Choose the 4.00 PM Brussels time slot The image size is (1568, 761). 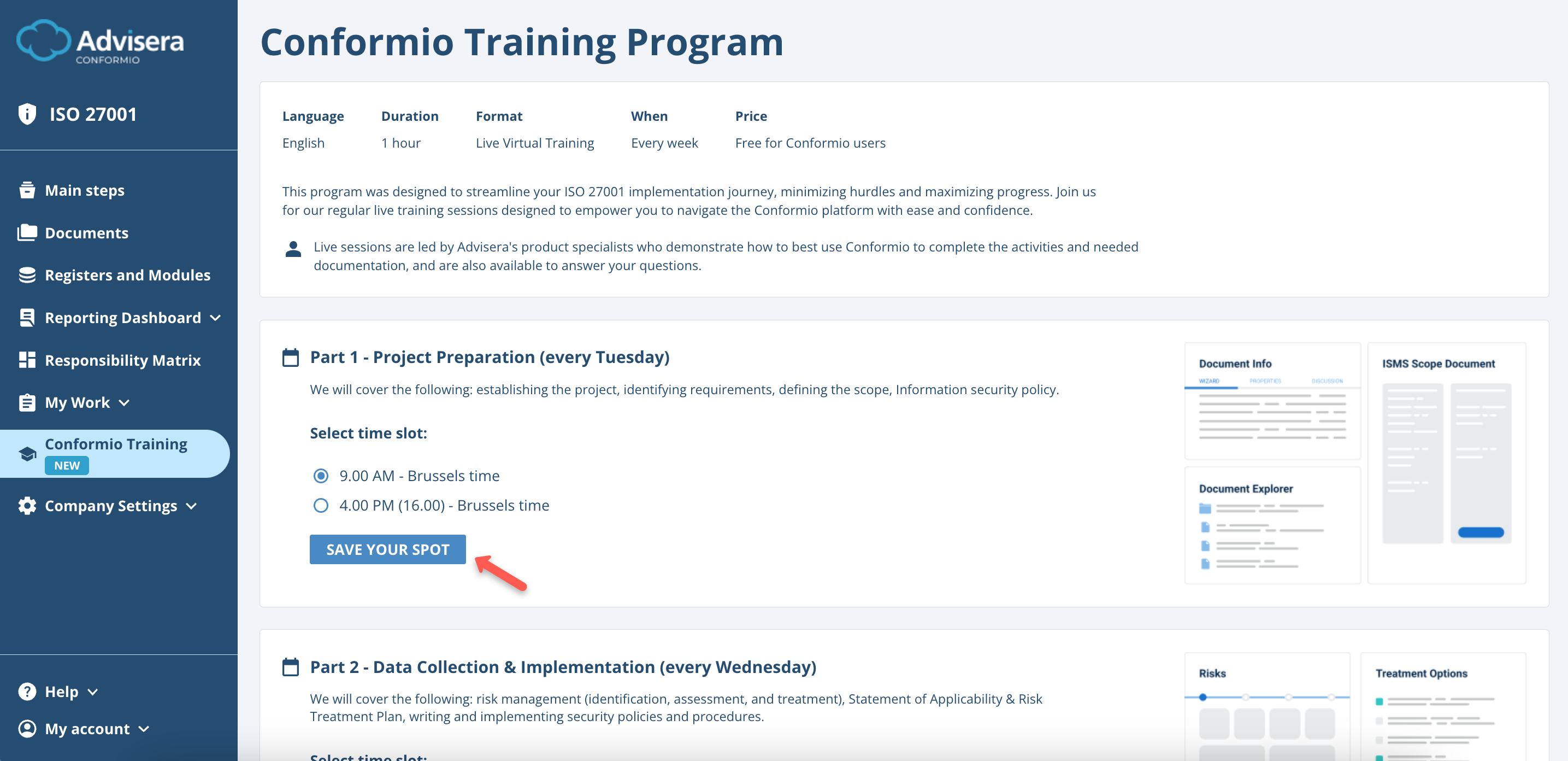coord(321,505)
